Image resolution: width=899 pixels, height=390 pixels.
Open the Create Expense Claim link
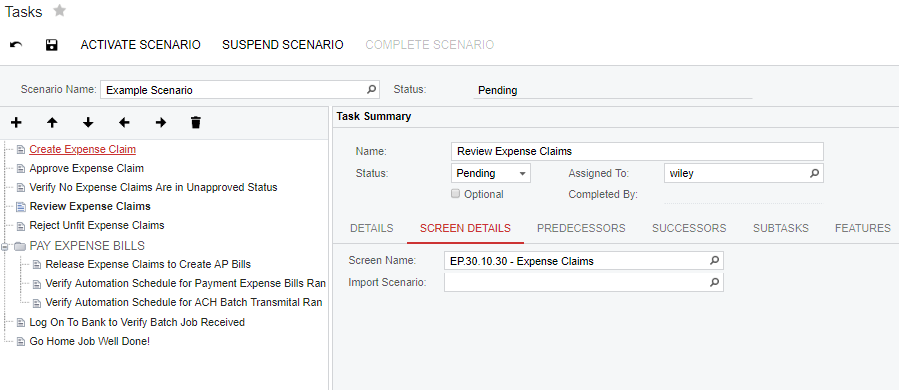click(x=83, y=149)
